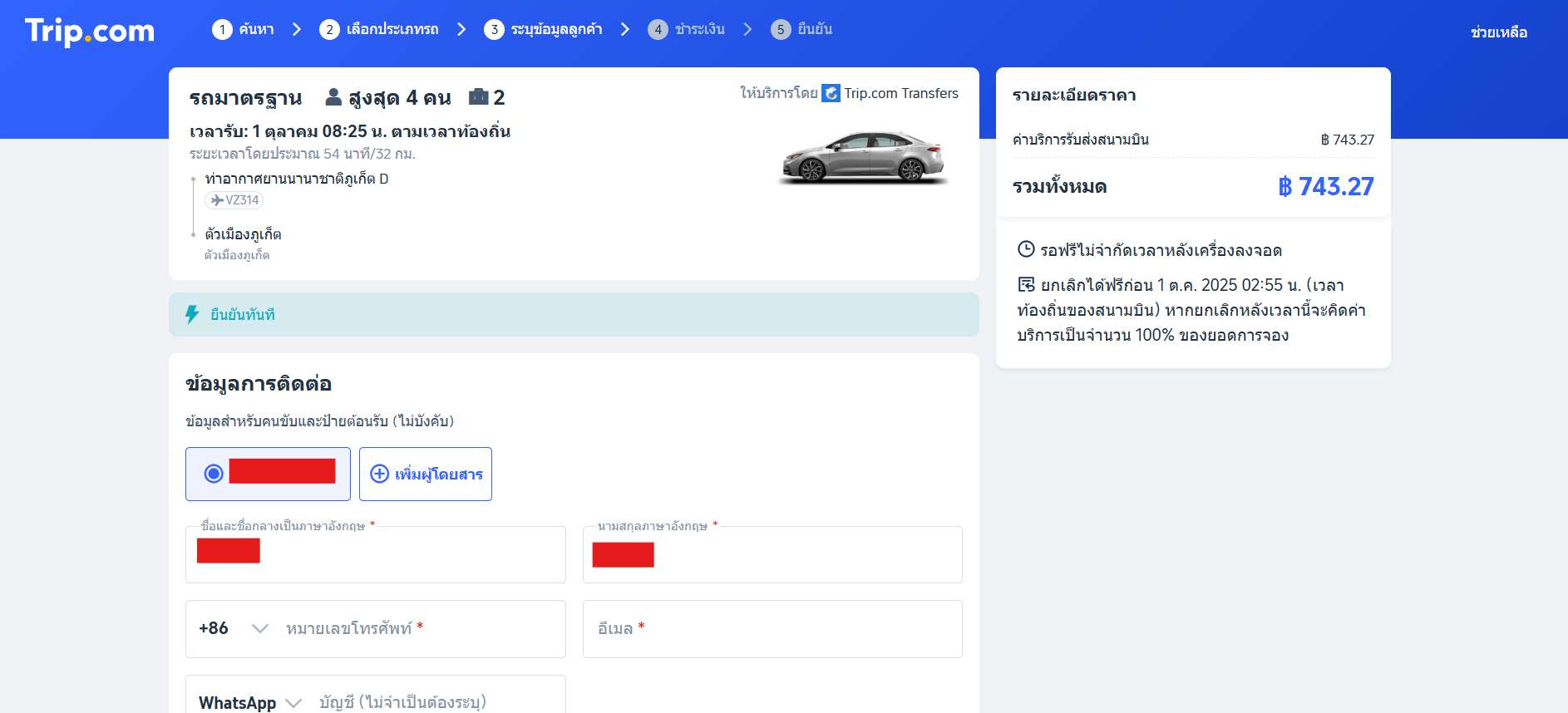Image resolution: width=1568 pixels, height=713 pixels.
Task: Click the VZ314 flight number badge
Action: click(234, 200)
